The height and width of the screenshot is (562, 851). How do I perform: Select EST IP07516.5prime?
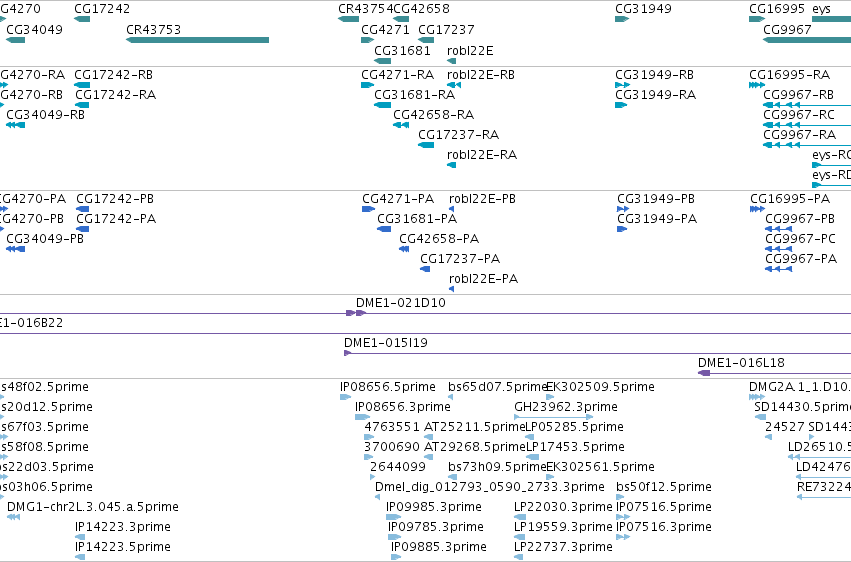pos(664,507)
